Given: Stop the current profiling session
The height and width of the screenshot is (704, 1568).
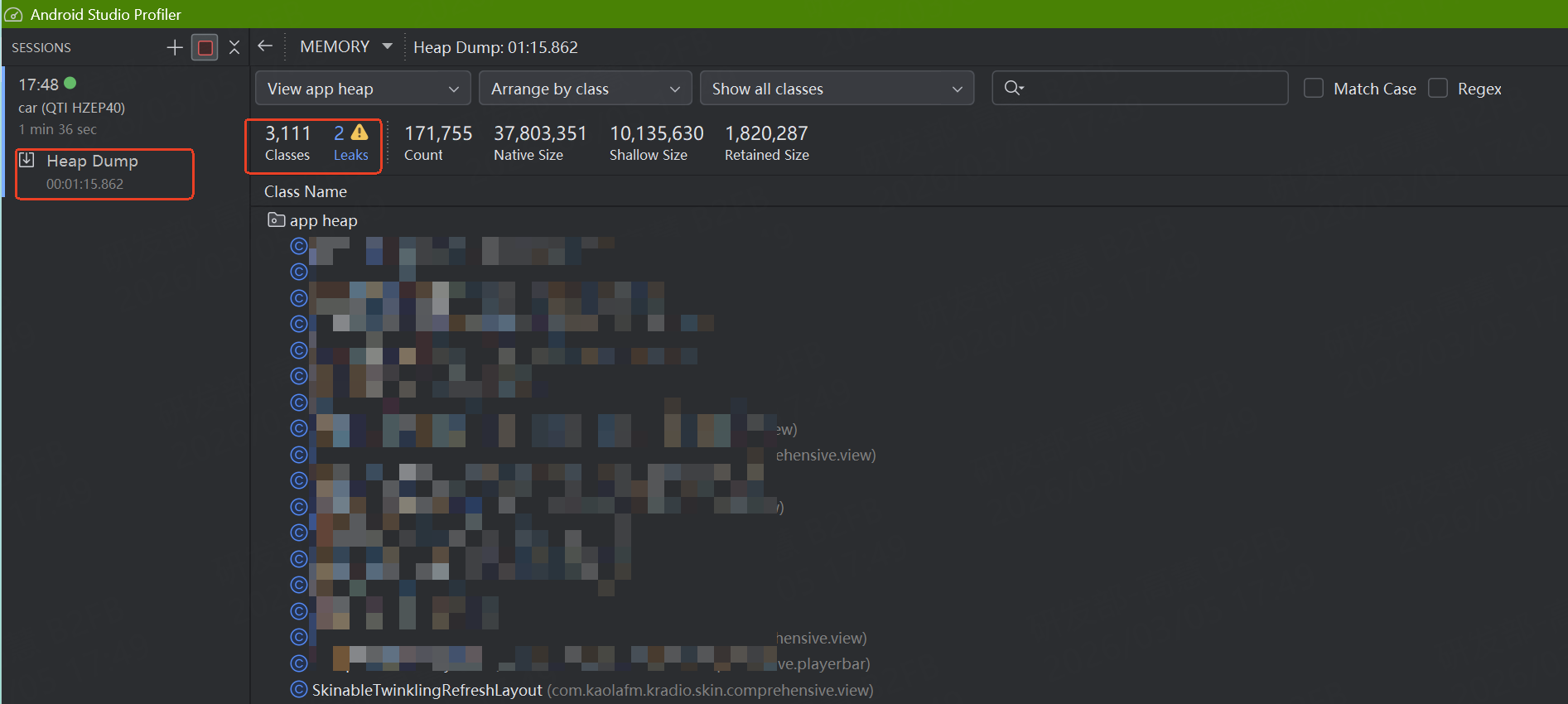Looking at the screenshot, I should [x=205, y=47].
